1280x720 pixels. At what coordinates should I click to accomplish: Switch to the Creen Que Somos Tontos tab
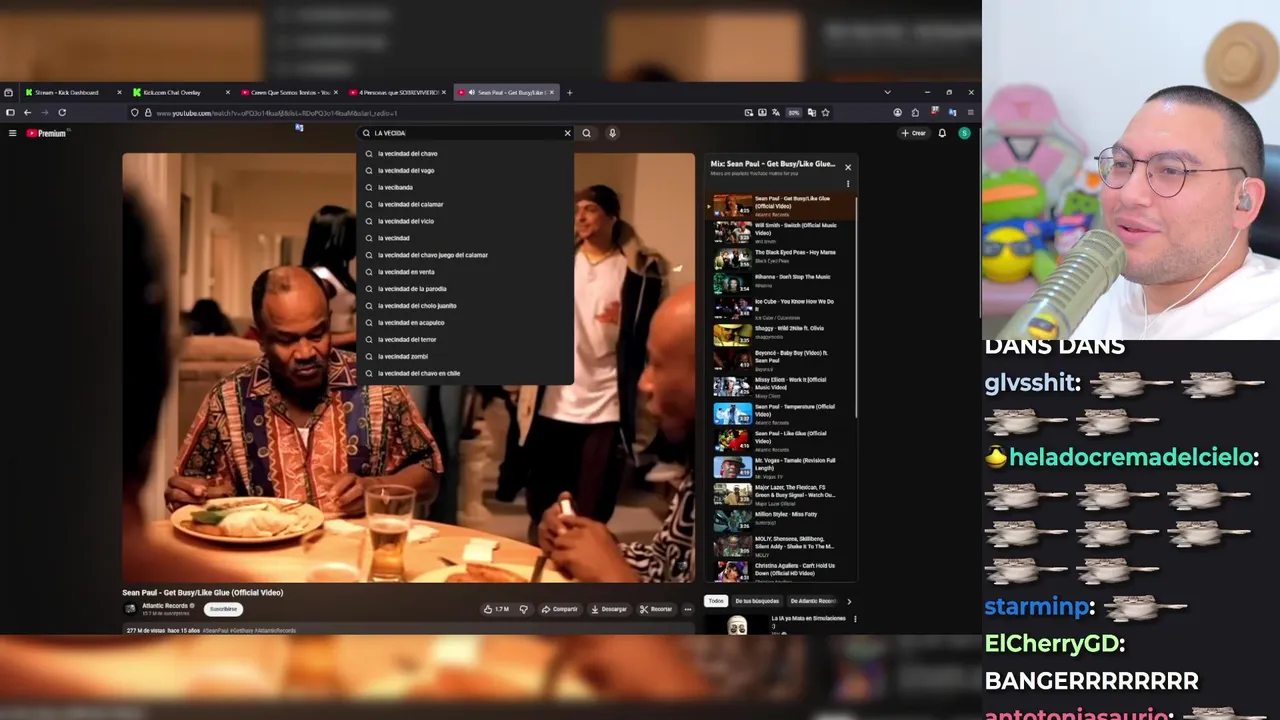click(x=289, y=92)
